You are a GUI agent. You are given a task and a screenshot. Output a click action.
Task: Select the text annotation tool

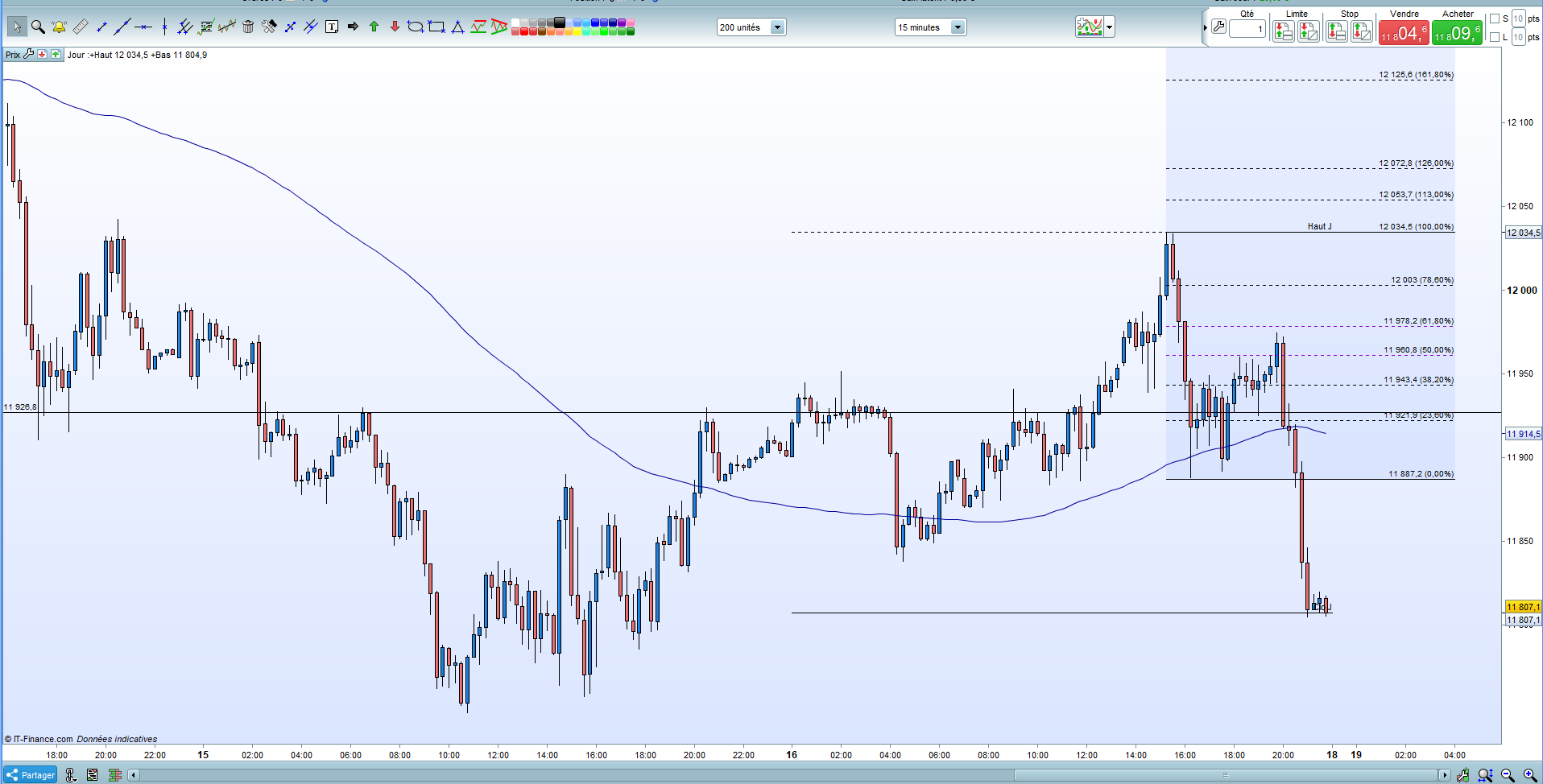click(x=332, y=27)
